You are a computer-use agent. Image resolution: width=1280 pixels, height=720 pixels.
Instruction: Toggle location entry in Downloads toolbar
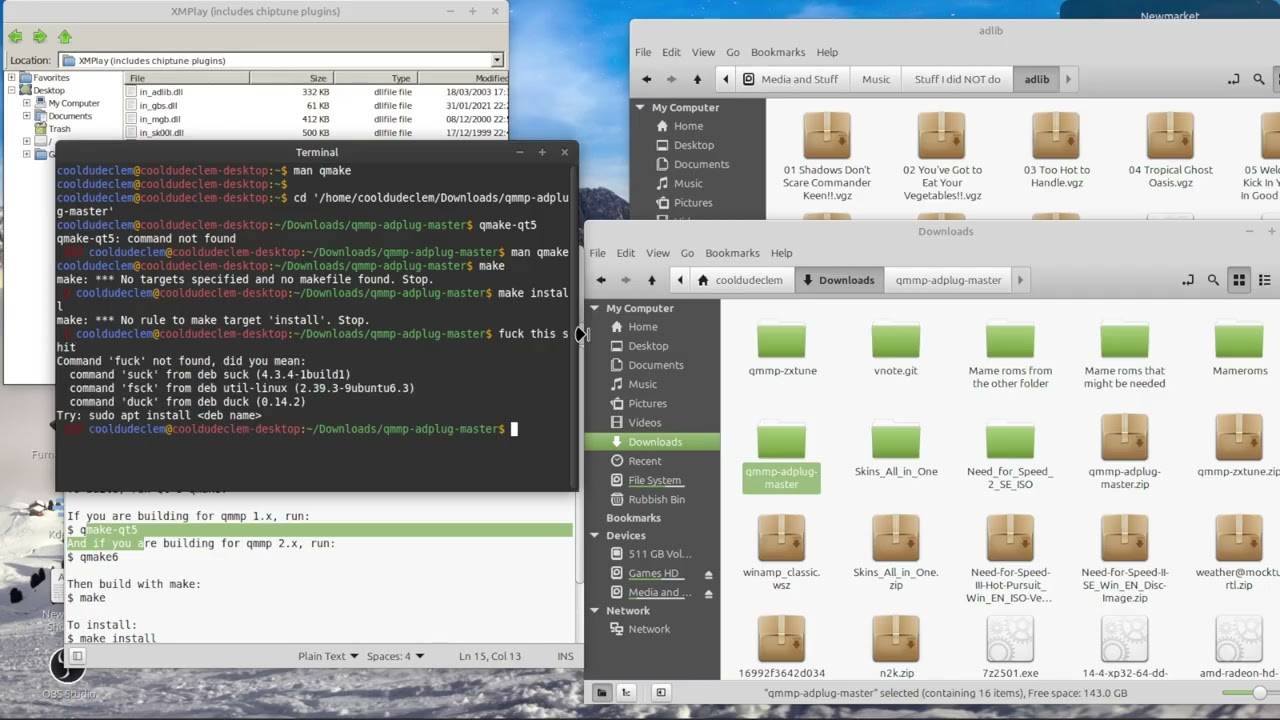click(1187, 280)
